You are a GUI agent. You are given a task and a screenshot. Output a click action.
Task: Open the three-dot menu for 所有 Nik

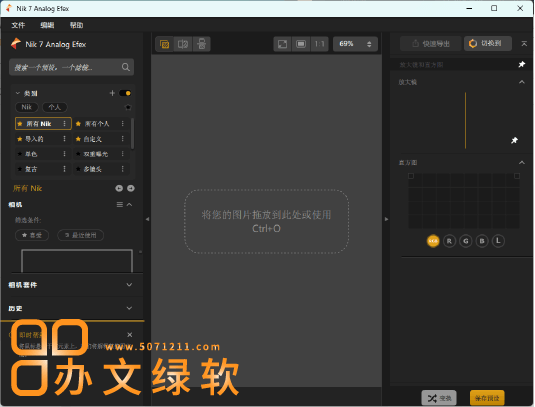64,123
